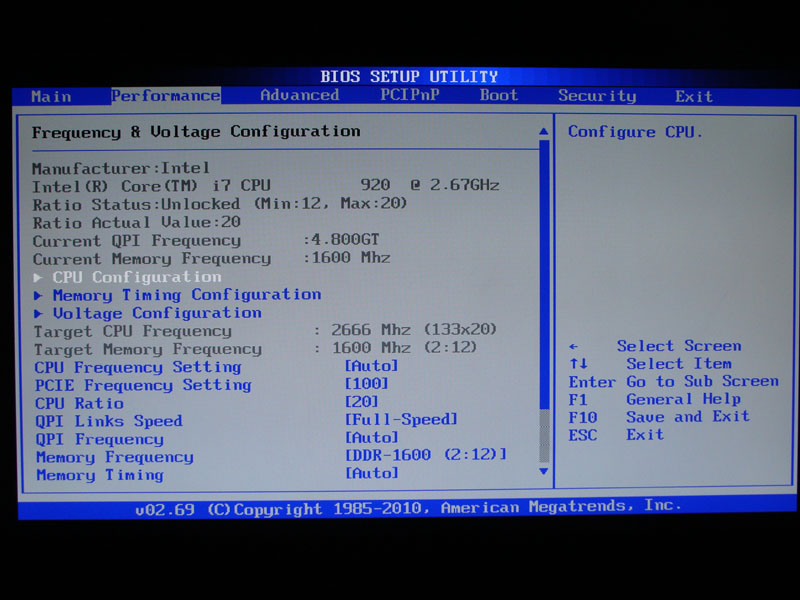Select the Memory Frequency label
This screenshot has height=600, width=800.
[115, 457]
